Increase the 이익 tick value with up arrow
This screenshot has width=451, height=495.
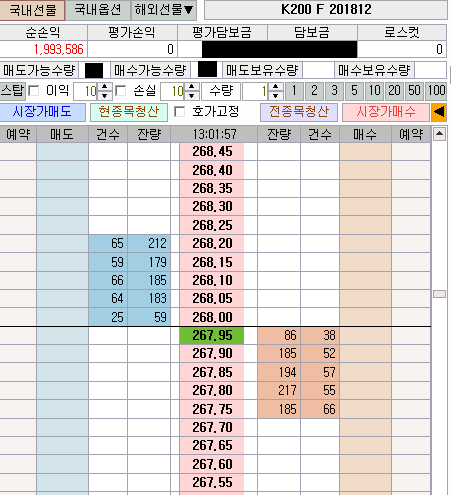point(105,87)
